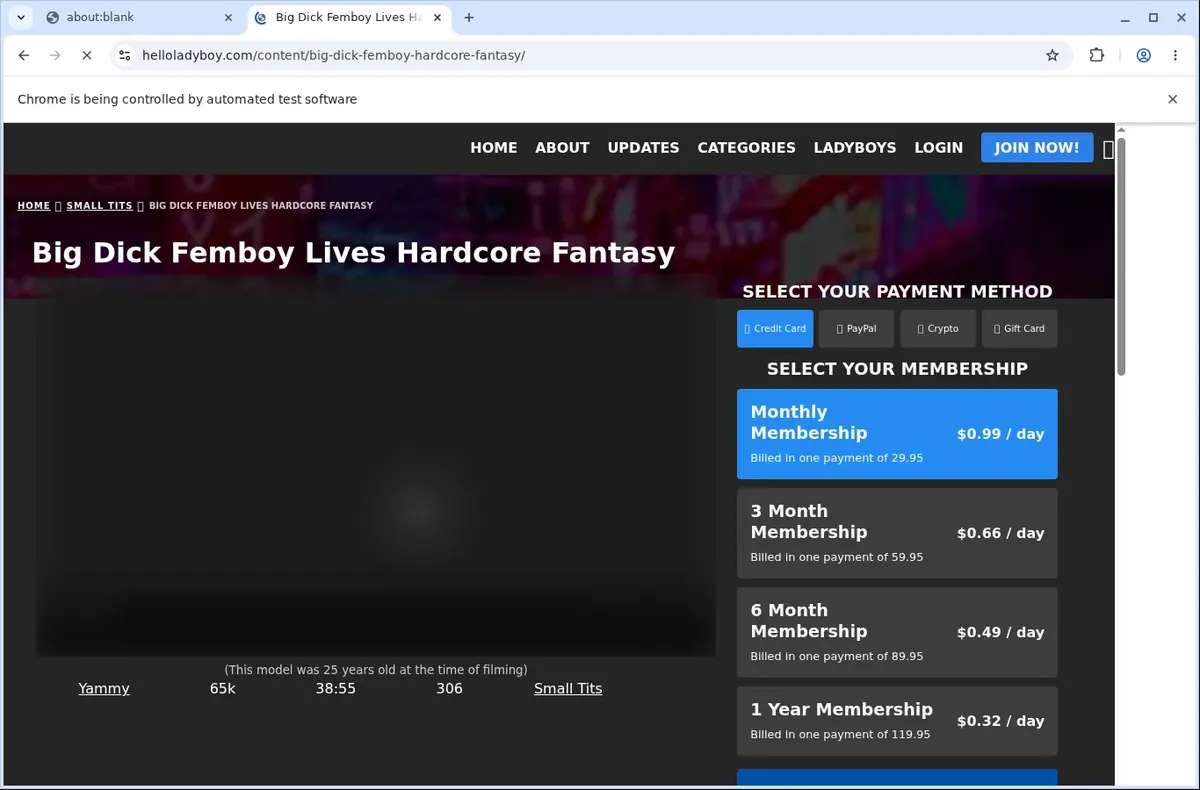Open the site information icon in address bar
This screenshot has width=1200, height=790.
tap(124, 56)
